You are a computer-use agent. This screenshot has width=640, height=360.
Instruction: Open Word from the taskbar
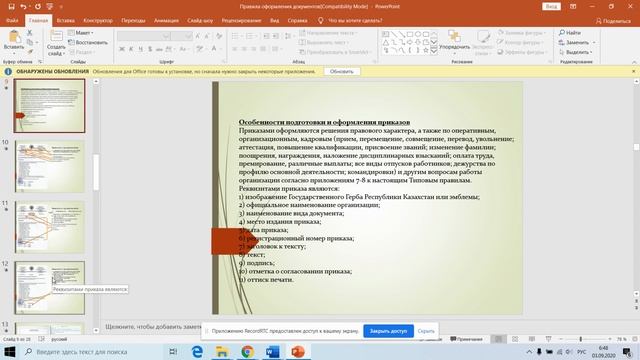click(272, 351)
